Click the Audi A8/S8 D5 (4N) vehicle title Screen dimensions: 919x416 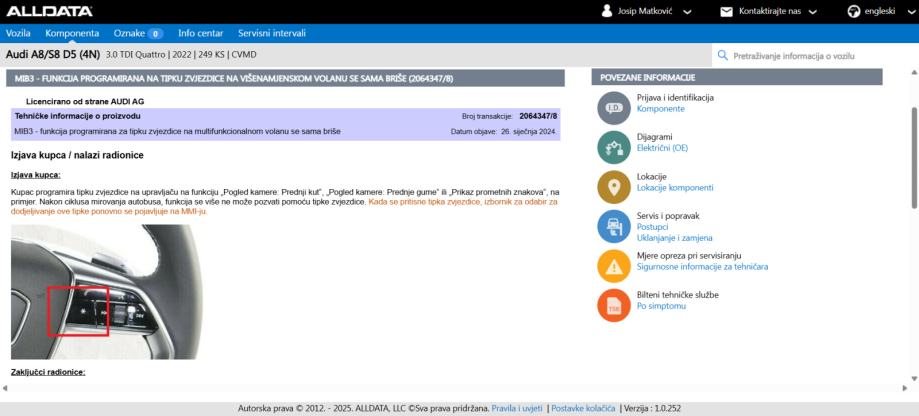53,55
